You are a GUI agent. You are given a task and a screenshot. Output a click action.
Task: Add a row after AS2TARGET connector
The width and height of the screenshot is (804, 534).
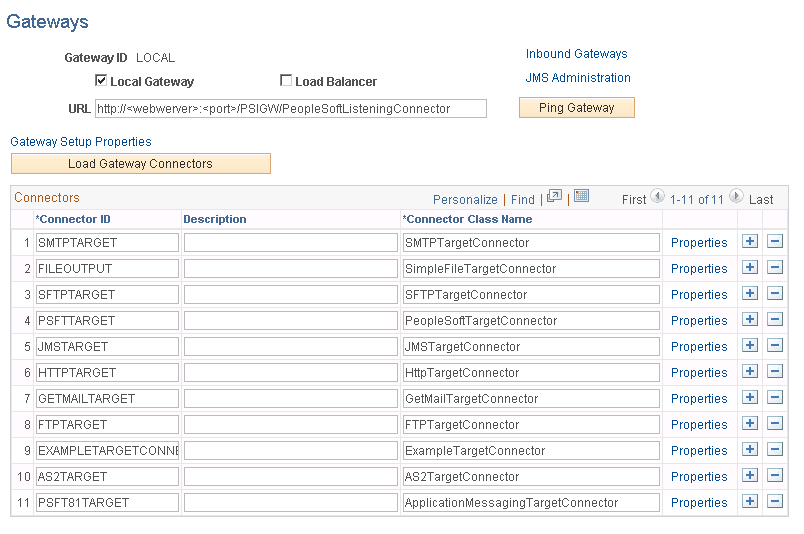point(750,476)
